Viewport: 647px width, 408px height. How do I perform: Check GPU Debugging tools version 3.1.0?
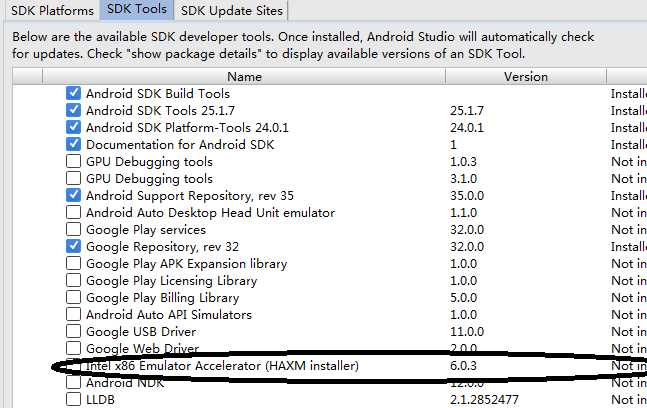point(73,179)
